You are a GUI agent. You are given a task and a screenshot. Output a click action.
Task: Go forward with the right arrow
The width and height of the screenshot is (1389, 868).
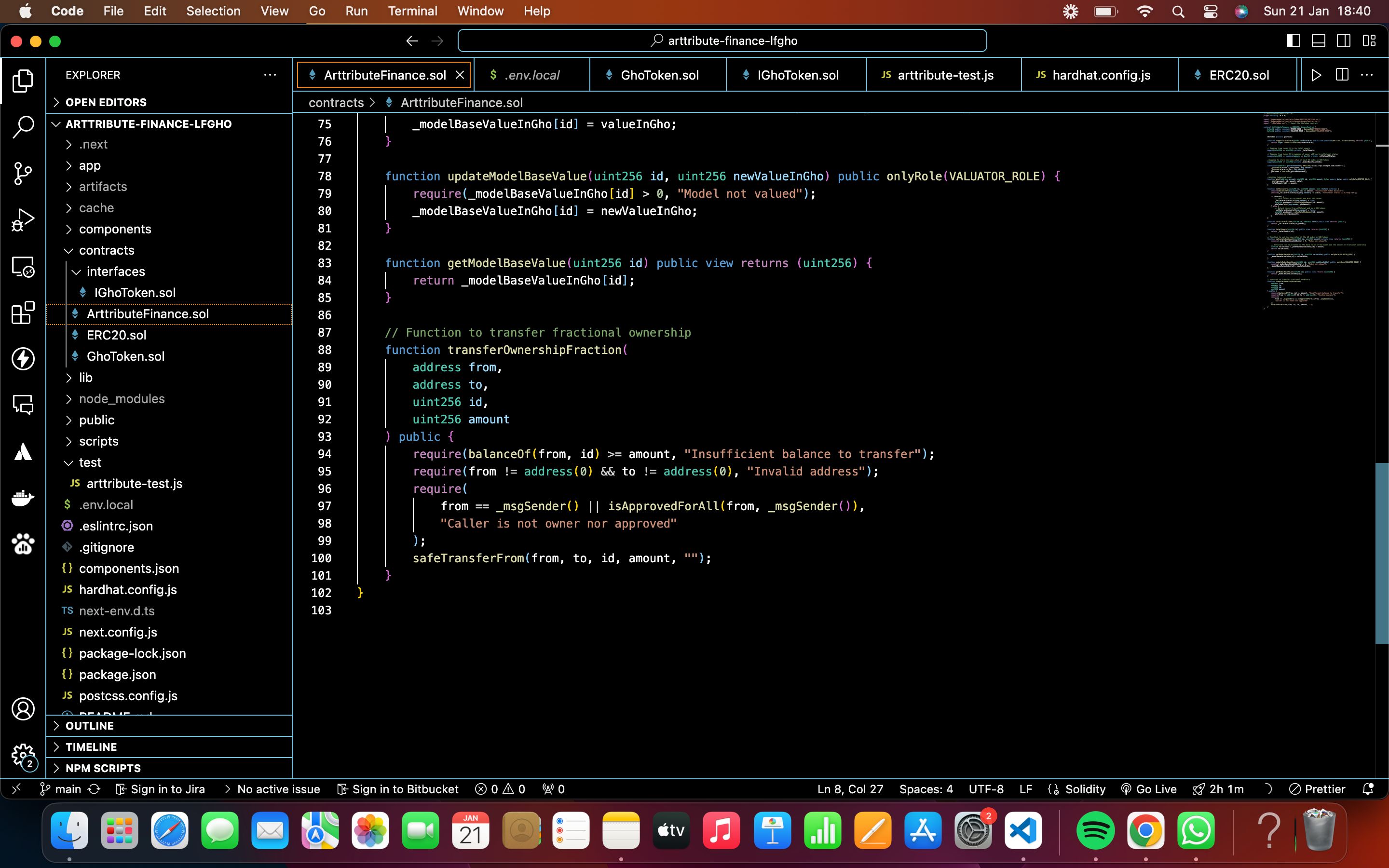[437, 41]
